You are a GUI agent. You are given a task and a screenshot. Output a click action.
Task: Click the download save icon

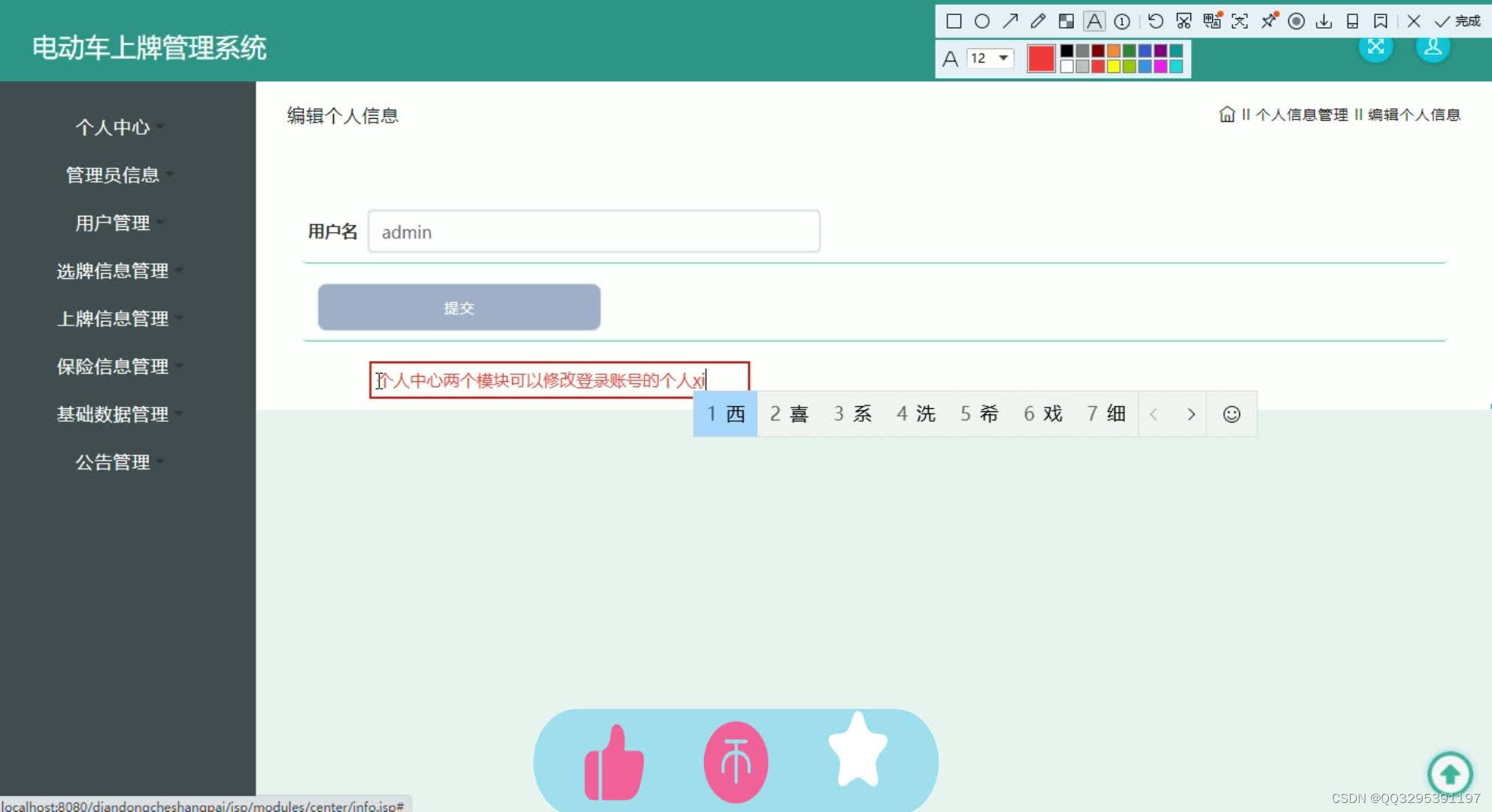pyautogui.click(x=1324, y=21)
